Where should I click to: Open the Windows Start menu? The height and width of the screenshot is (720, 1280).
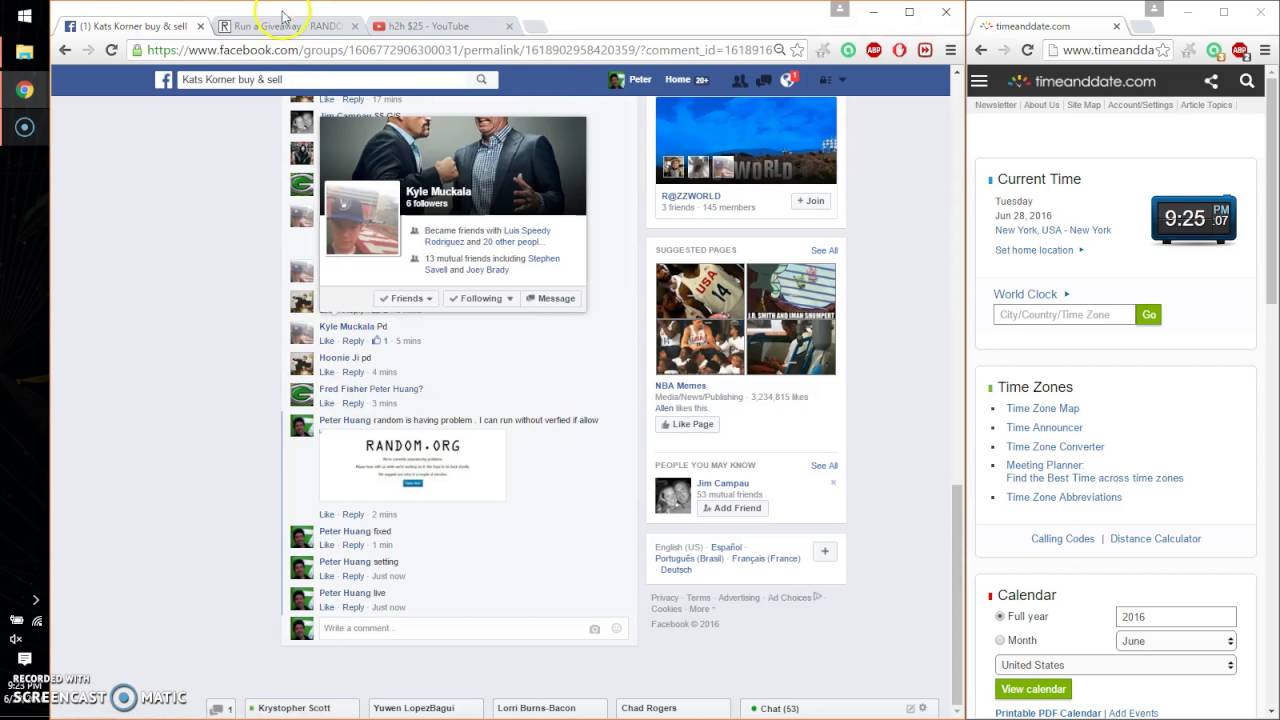click(25, 16)
